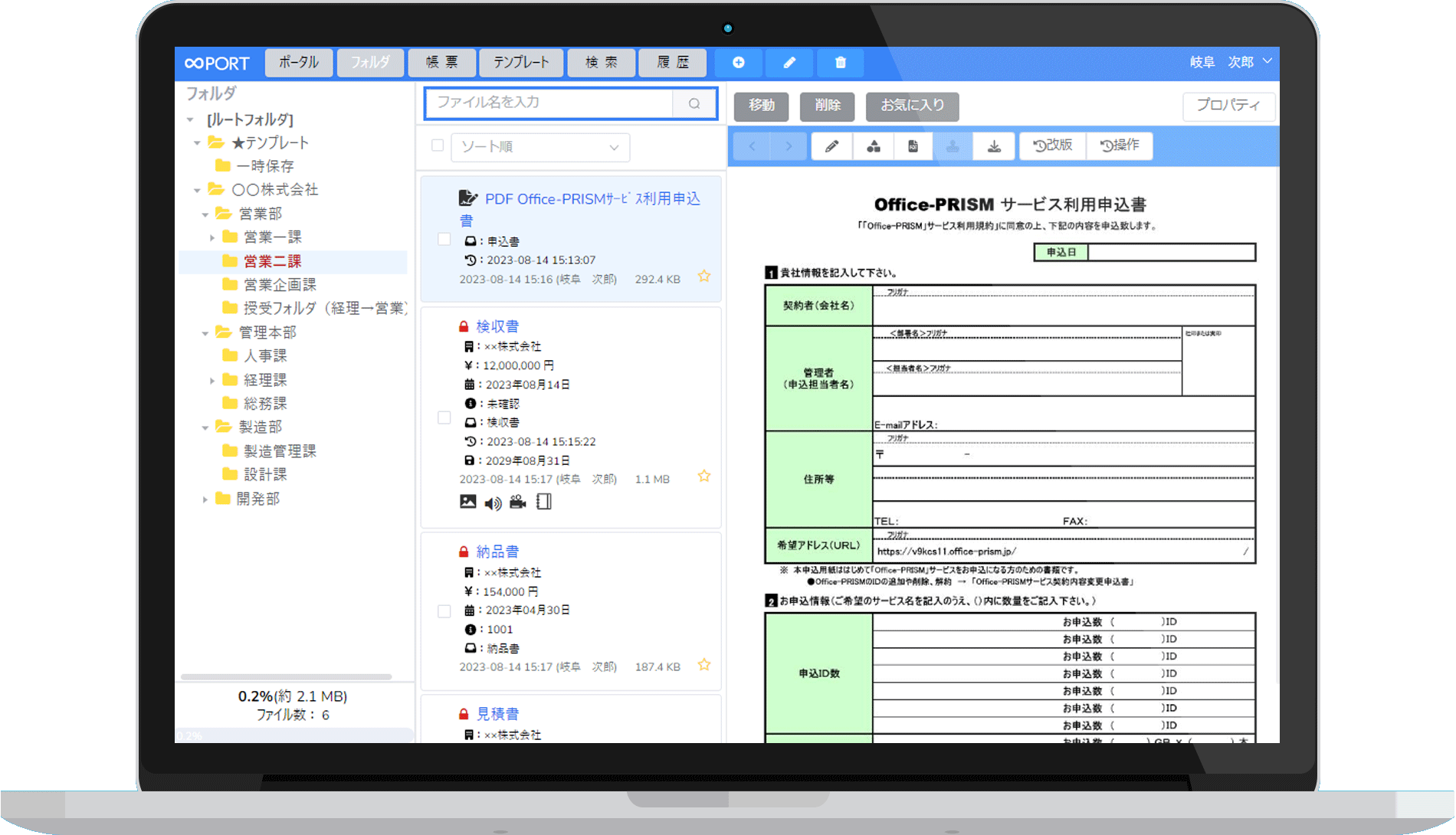Screen dimensions: 1456x835
Task: Collapse the 管理本部 folder
Action: click(x=205, y=333)
